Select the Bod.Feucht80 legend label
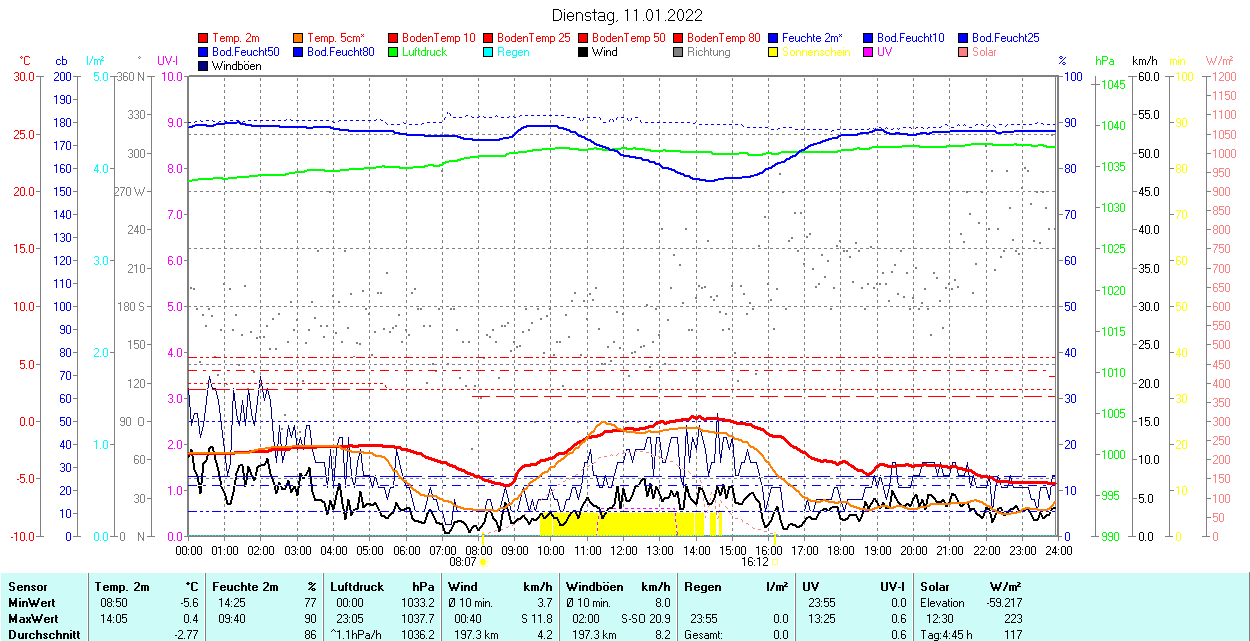 click(x=340, y=52)
